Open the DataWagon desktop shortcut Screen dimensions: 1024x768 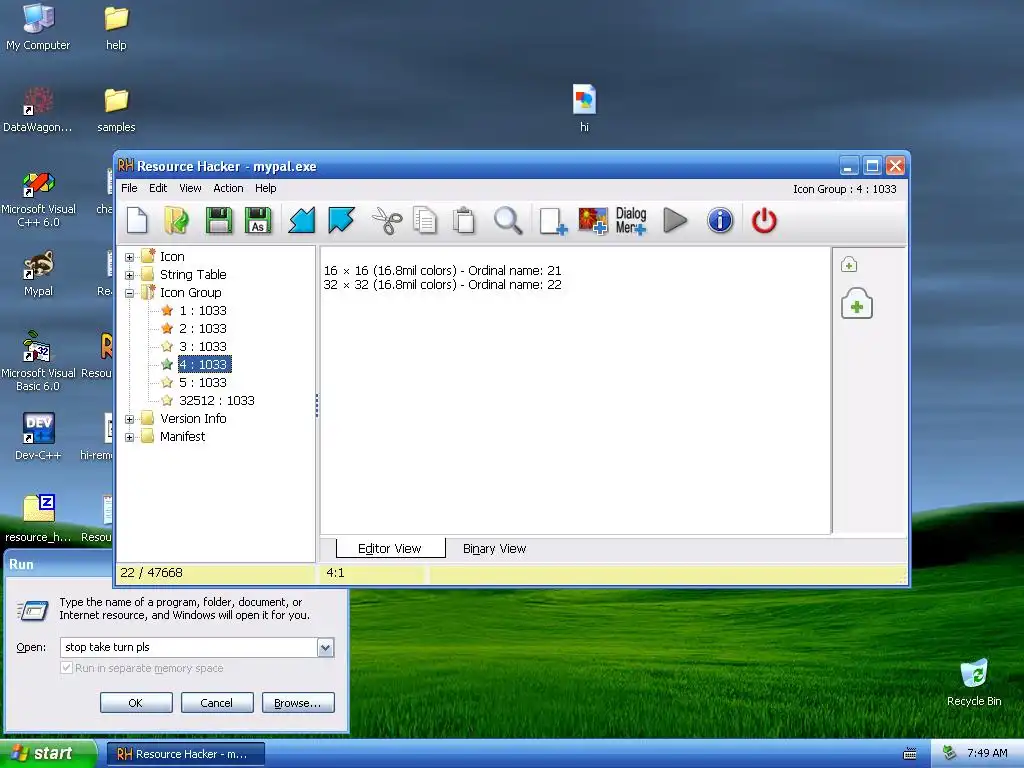38,110
